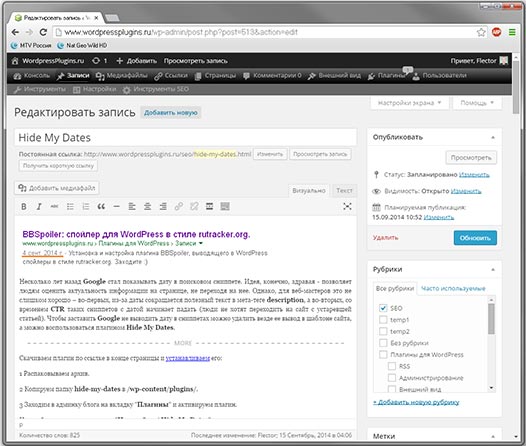Center align the text
The image size is (526, 446).
[x=147, y=206]
